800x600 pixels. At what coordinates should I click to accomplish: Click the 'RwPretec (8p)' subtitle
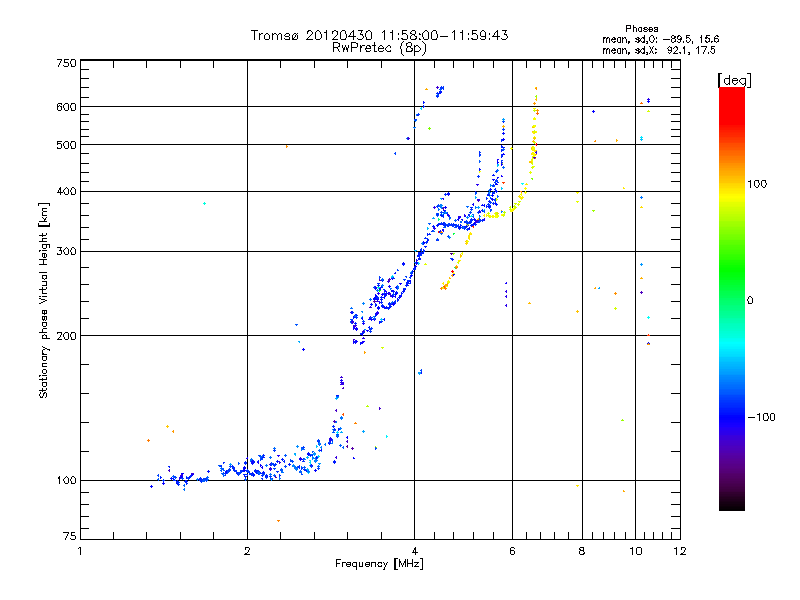point(379,48)
